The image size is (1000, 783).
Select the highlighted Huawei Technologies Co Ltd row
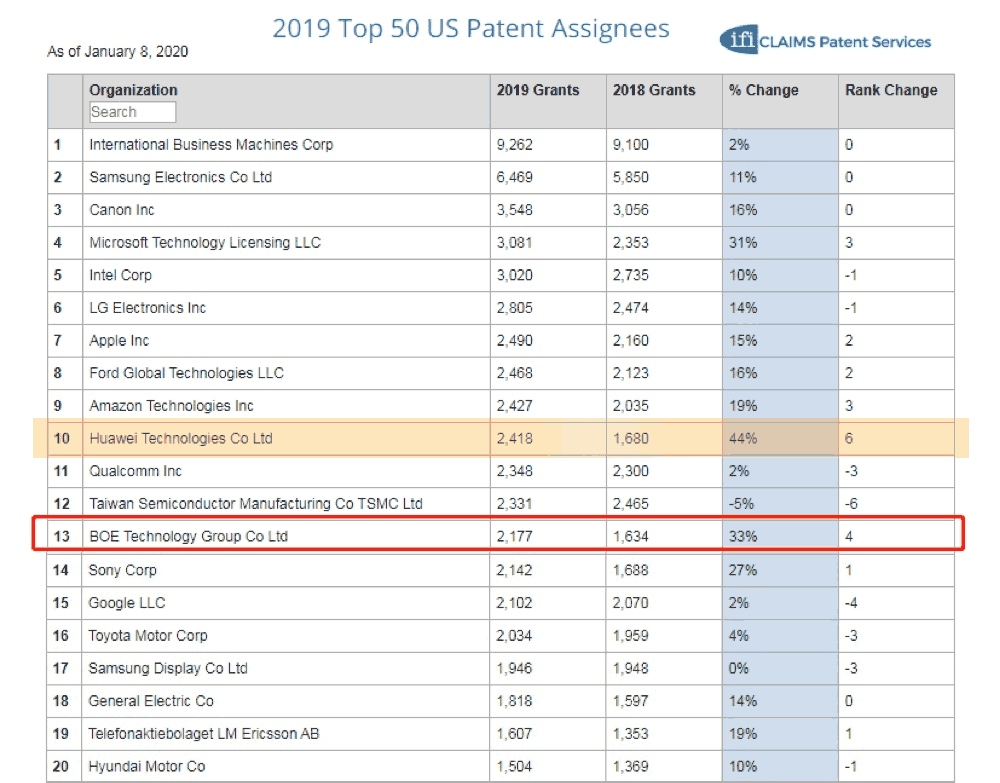[x=181, y=438]
